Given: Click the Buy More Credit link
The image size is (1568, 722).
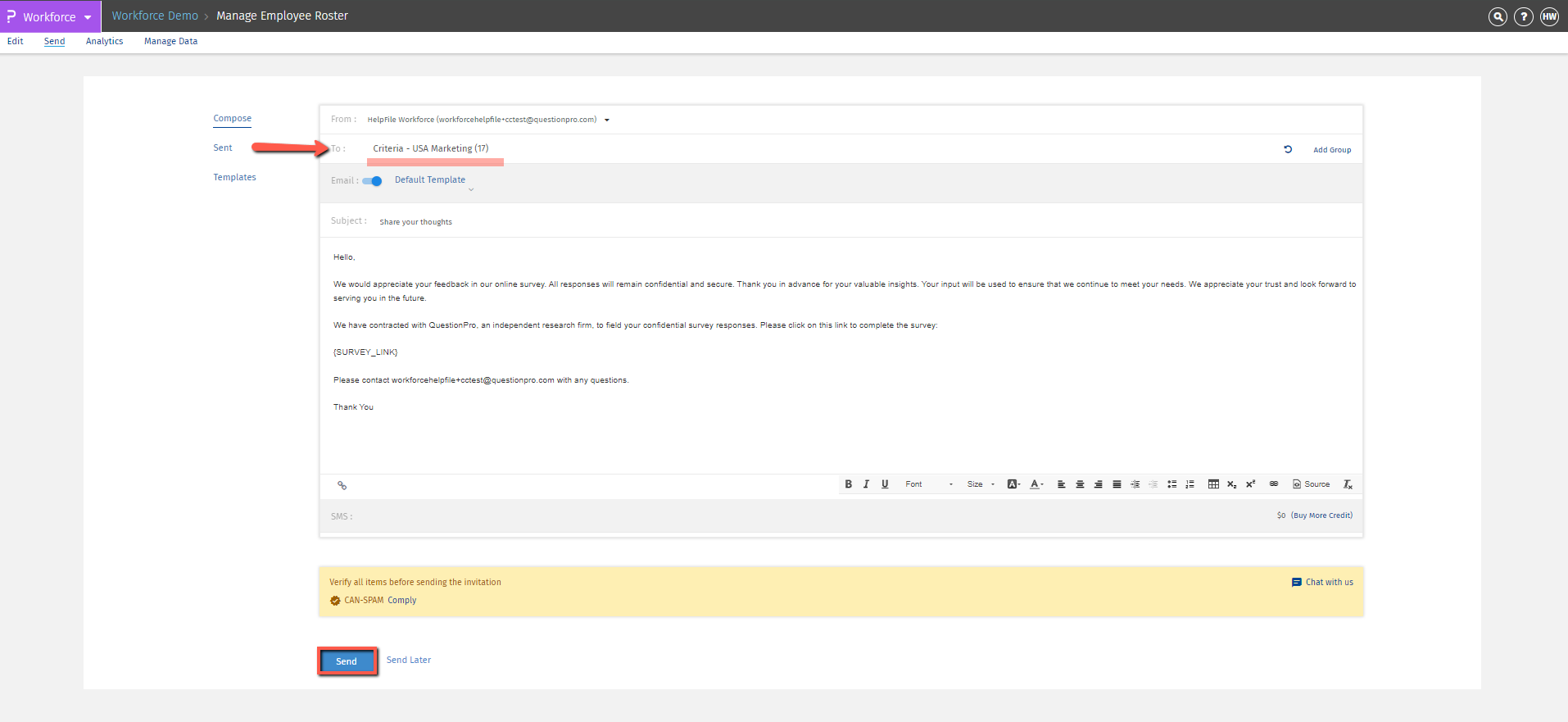Looking at the screenshot, I should (1321, 515).
